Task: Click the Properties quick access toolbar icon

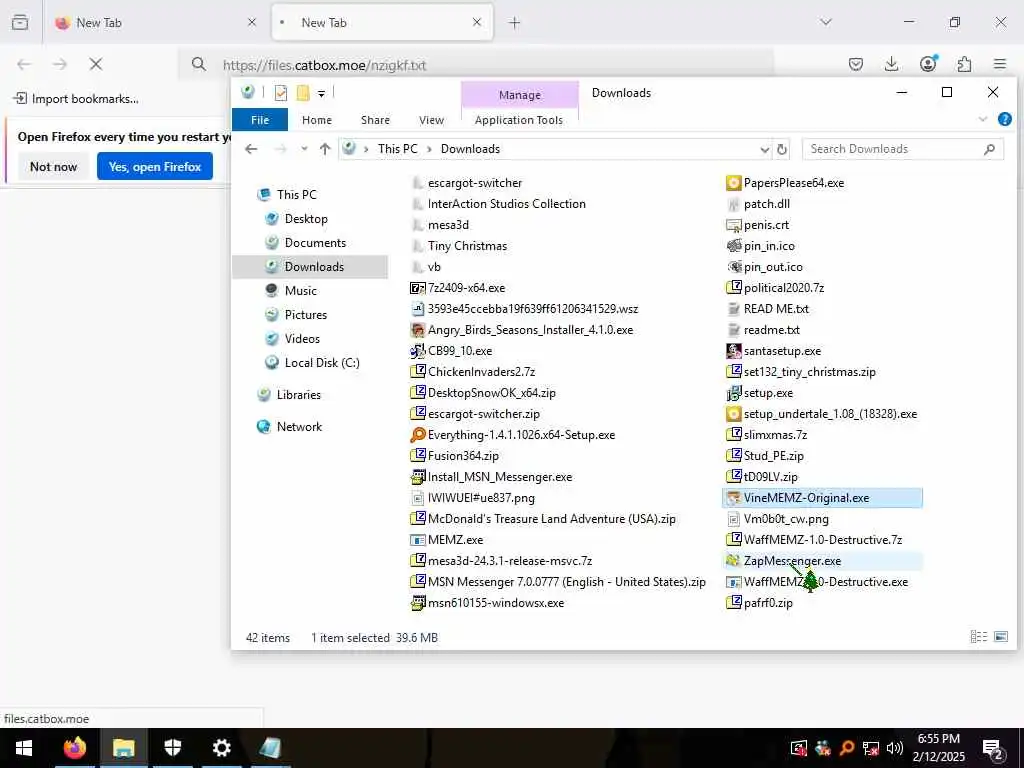Action: pos(281,93)
